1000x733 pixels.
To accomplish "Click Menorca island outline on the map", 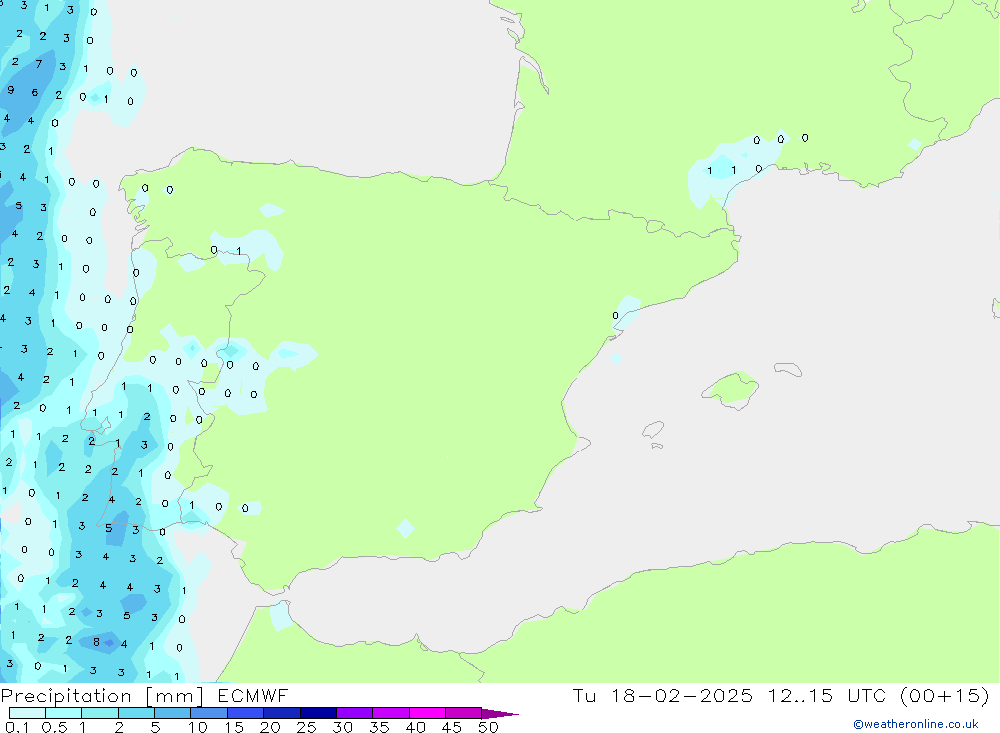I will tap(788, 369).
